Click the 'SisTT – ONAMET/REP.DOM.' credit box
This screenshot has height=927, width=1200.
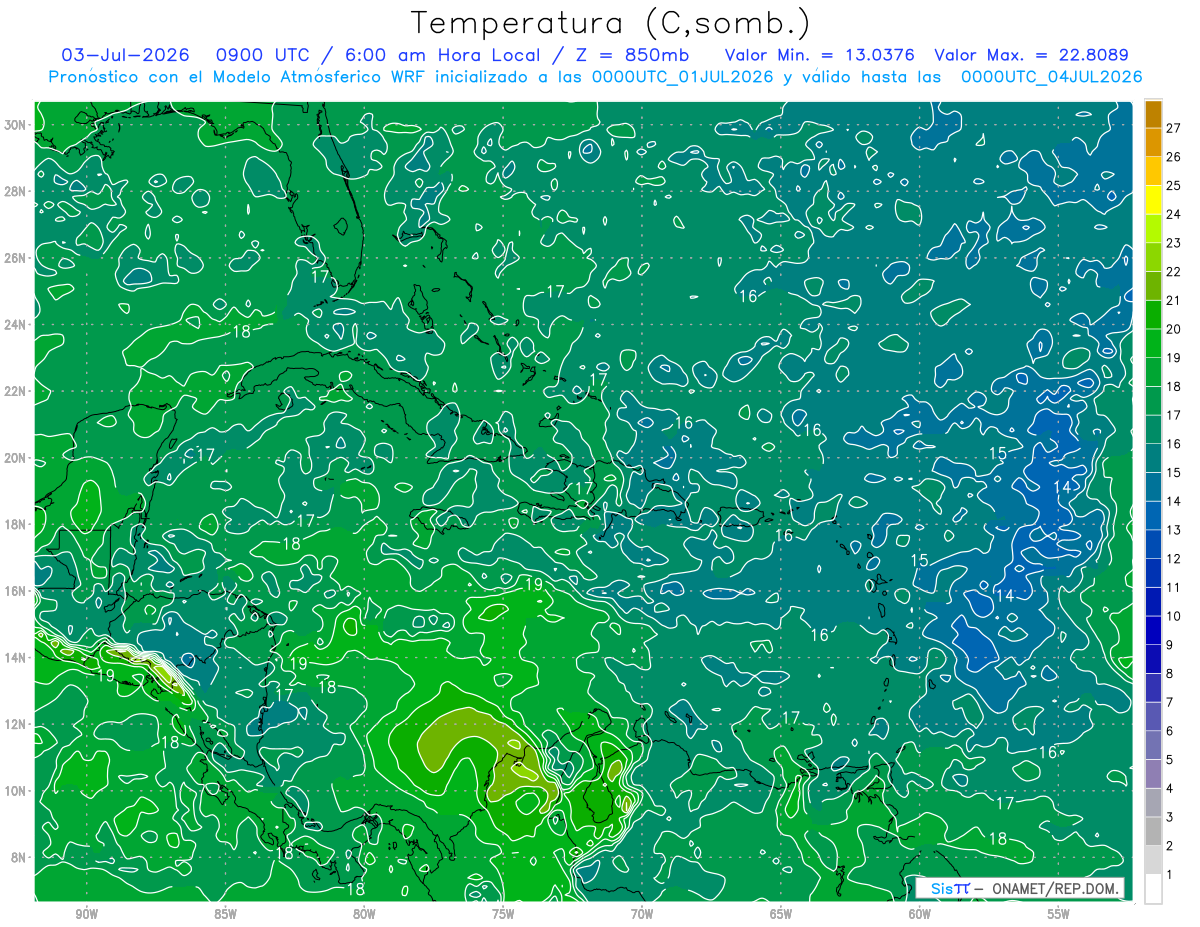pos(1020,888)
